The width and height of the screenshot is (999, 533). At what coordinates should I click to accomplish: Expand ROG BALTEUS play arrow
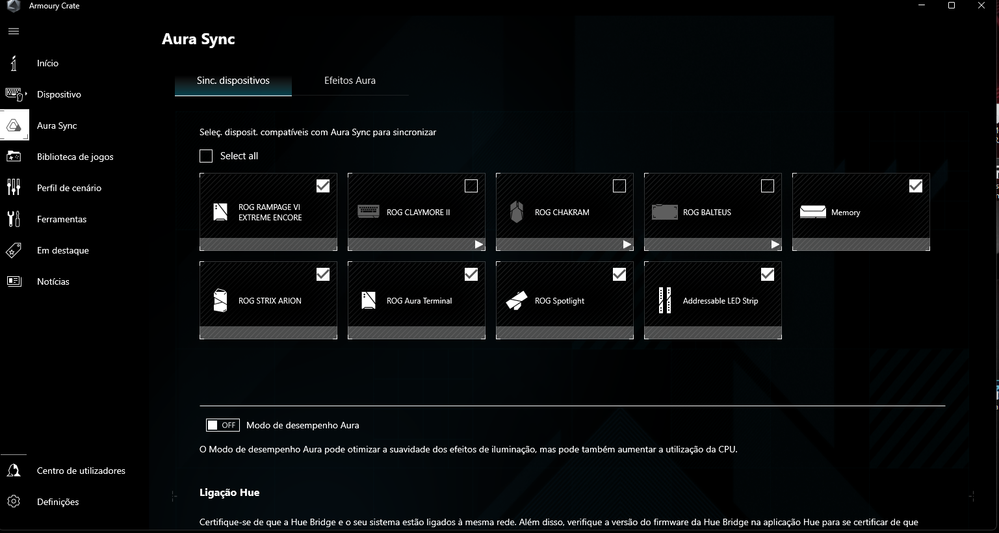(x=775, y=245)
